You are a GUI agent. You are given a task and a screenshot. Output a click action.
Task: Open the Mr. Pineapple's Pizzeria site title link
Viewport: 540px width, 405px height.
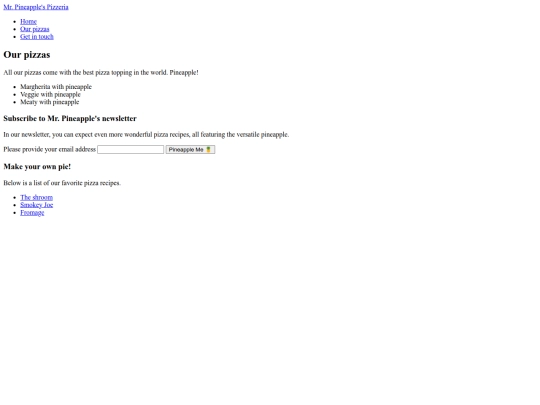coord(36,7)
